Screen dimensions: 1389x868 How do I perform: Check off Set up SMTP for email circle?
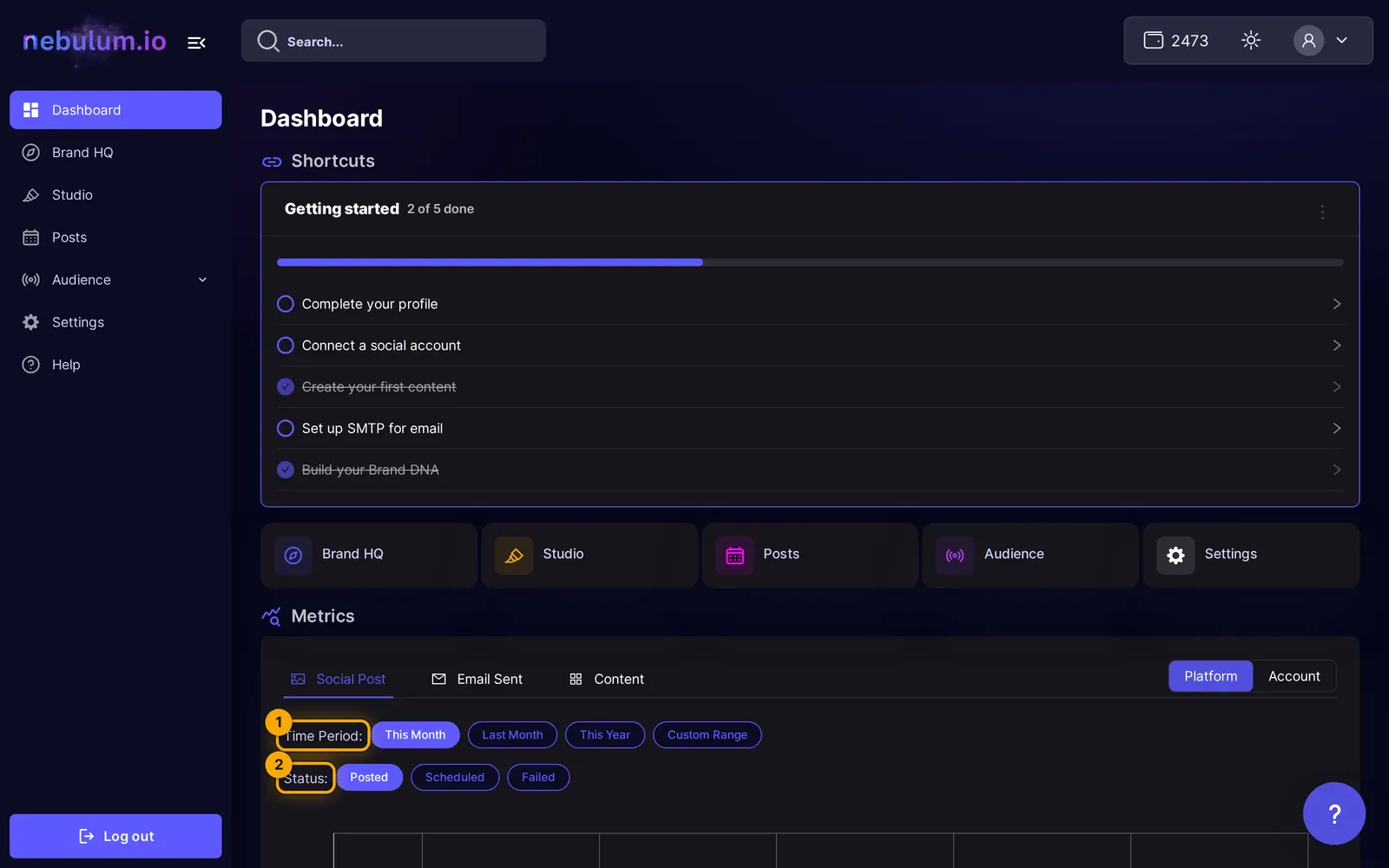pyautogui.click(x=286, y=428)
